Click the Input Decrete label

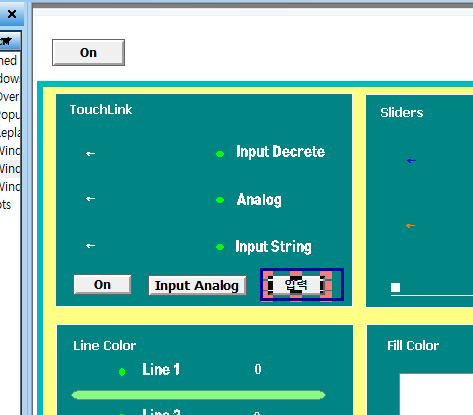pyautogui.click(x=280, y=152)
